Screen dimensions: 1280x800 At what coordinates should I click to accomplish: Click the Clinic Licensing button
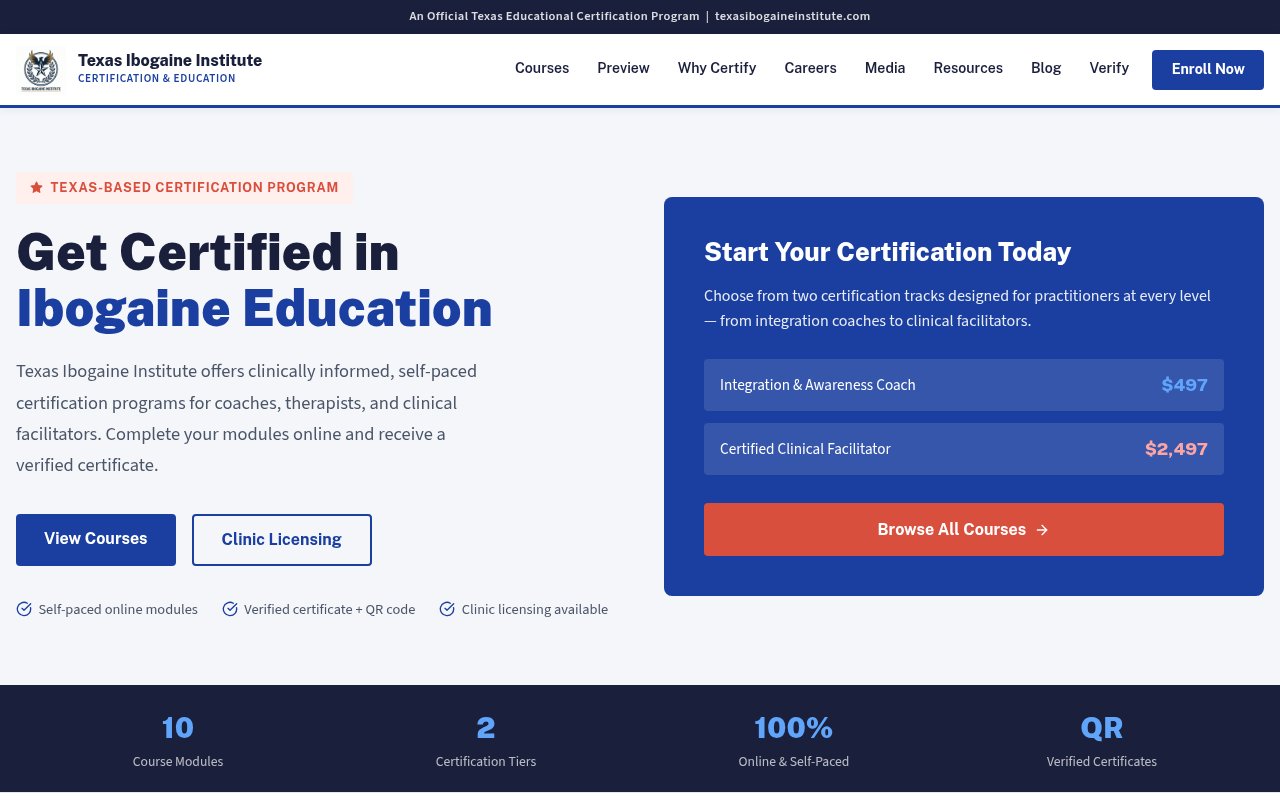(x=282, y=540)
